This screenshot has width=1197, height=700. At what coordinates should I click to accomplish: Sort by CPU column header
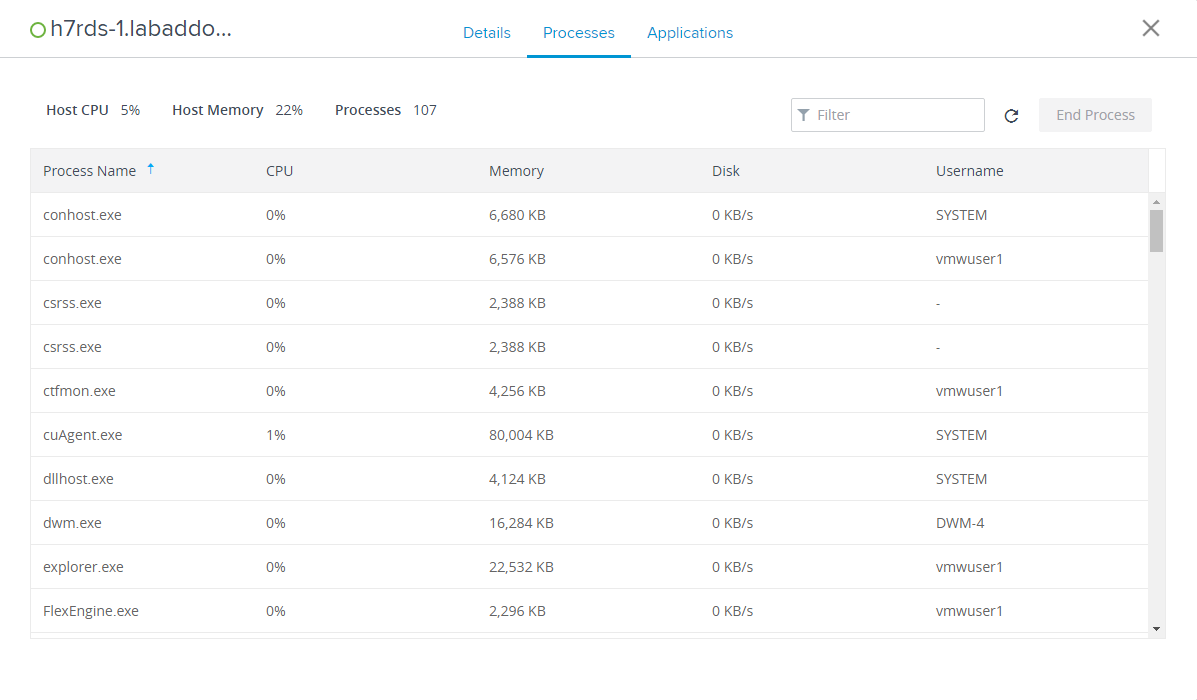280,171
